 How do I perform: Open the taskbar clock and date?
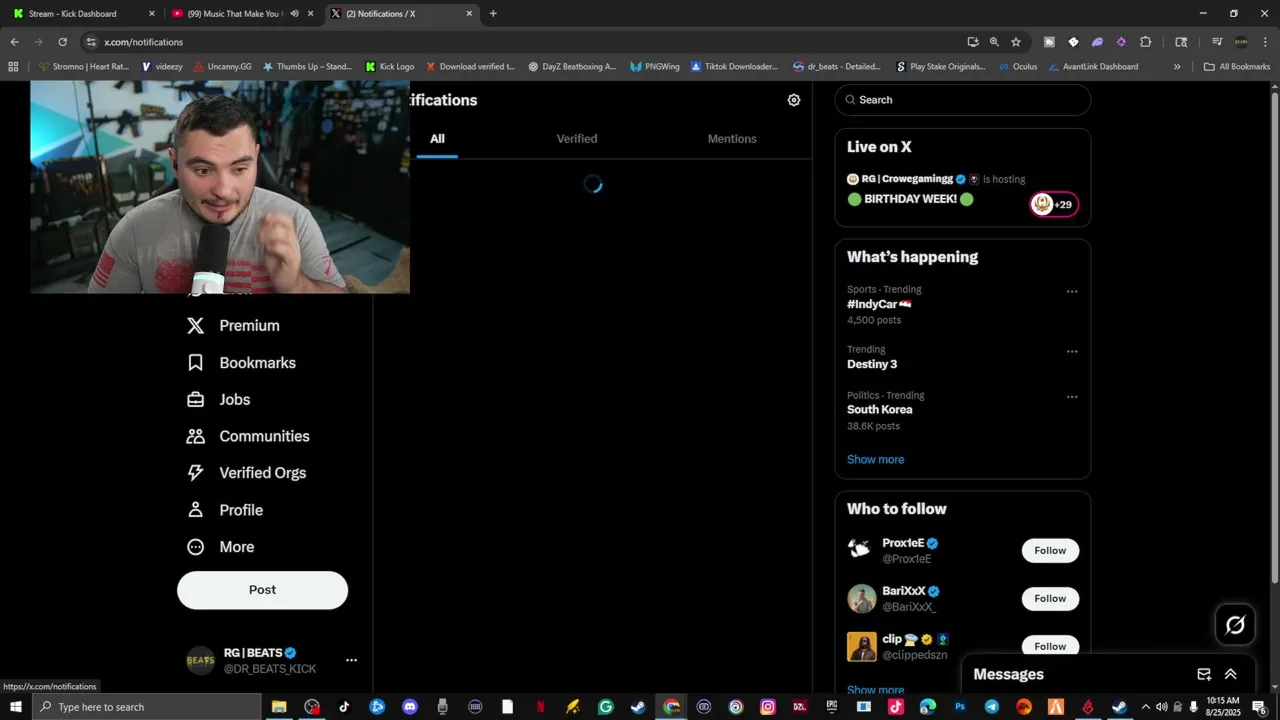(x=1223, y=707)
